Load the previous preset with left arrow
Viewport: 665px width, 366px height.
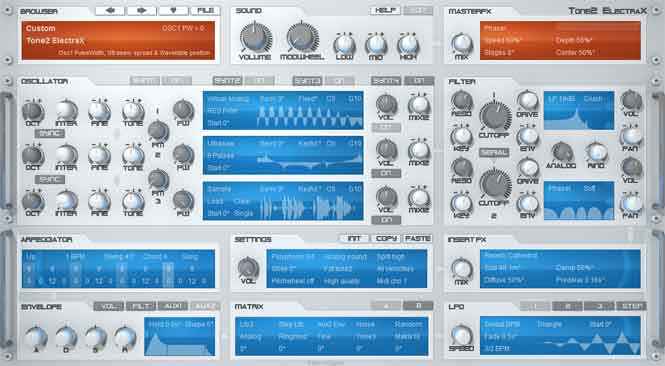109,11
